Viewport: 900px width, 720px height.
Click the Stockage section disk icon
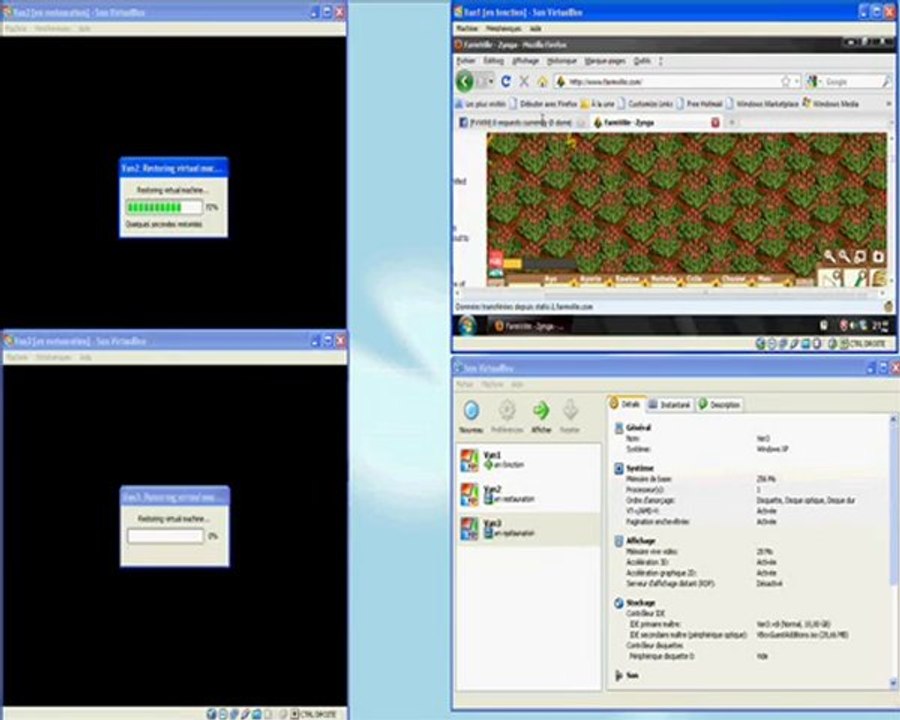(619, 603)
